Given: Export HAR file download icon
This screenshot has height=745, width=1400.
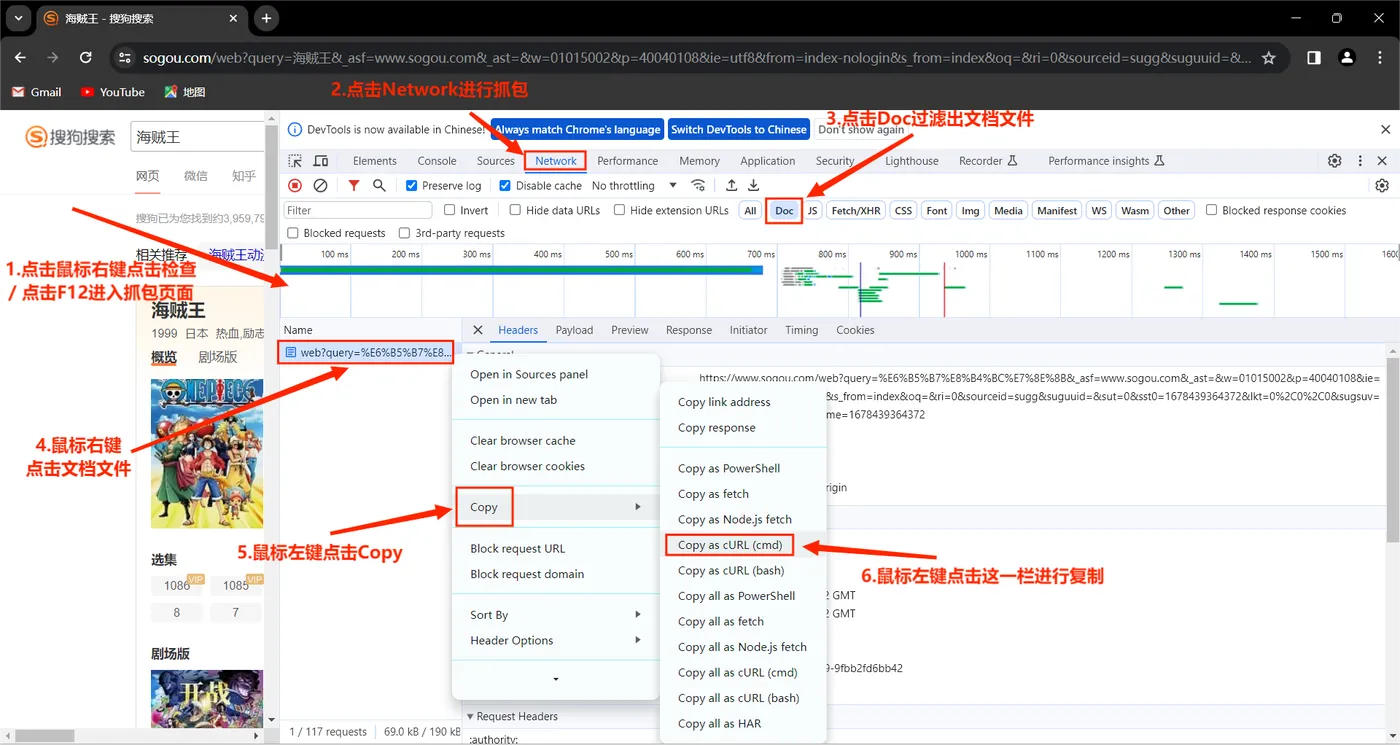Looking at the screenshot, I should pos(754,186).
